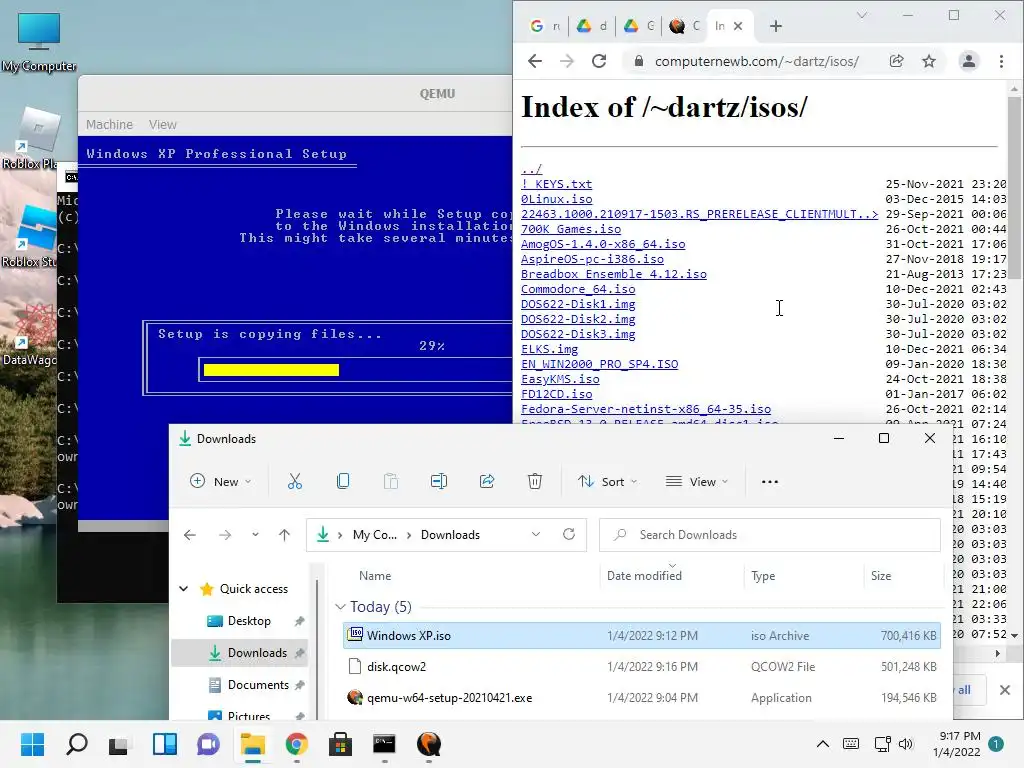Screen dimensions: 1024x768
Task: Select the My Computer desktop icon
Action: 39,42
